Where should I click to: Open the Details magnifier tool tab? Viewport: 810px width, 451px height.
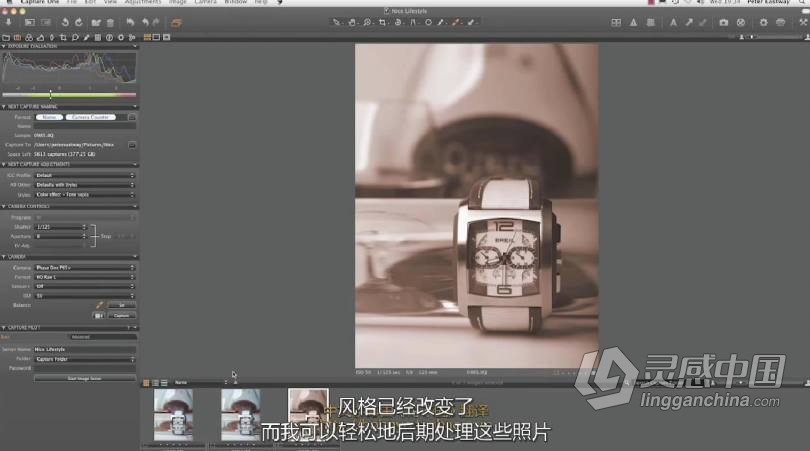pos(75,37)
